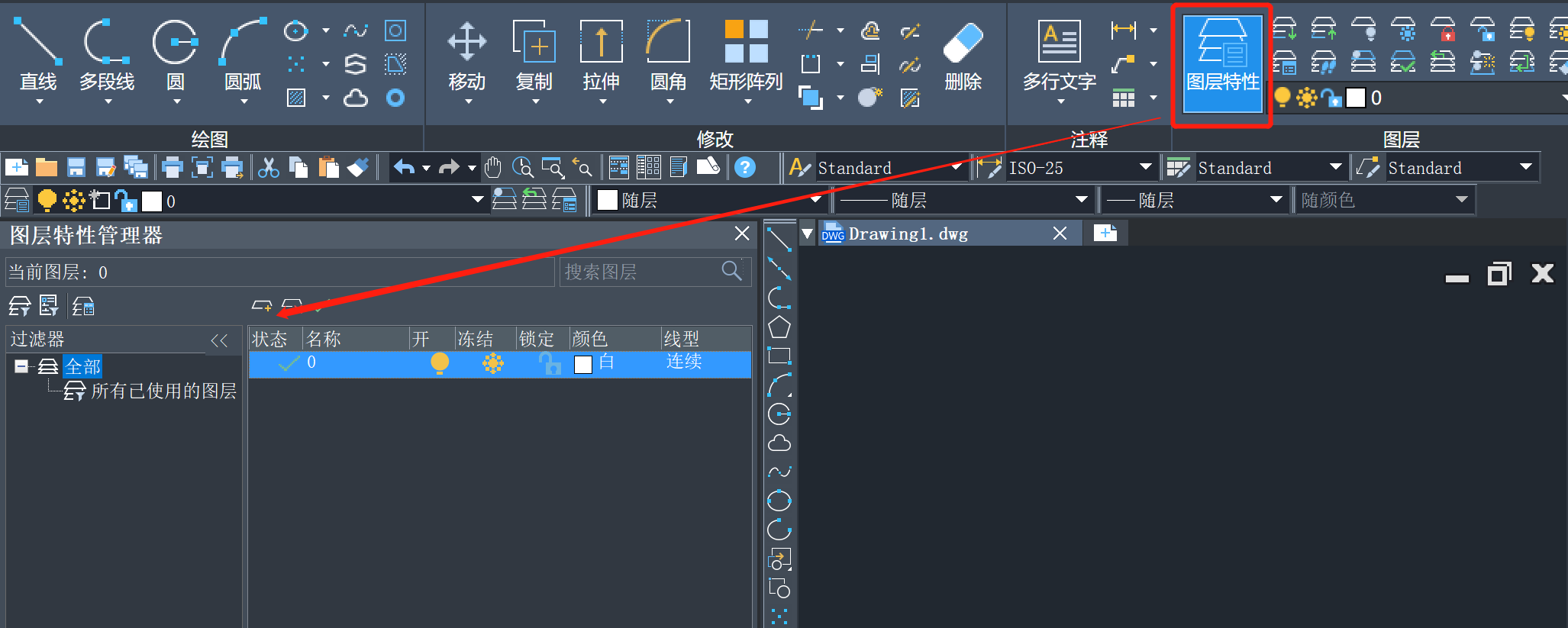Toggle layer 0 lock icon in table
The width and height of the screenshot is (1568, 628).
pos(550,364)
